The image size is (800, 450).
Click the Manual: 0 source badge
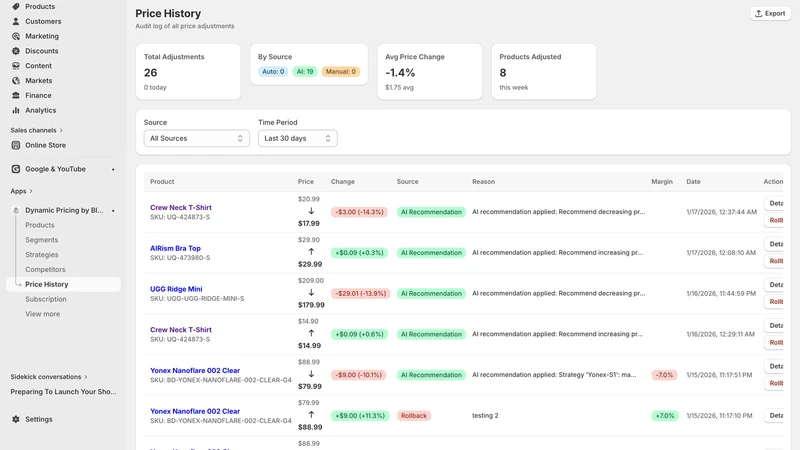click(x=340, y=71)
